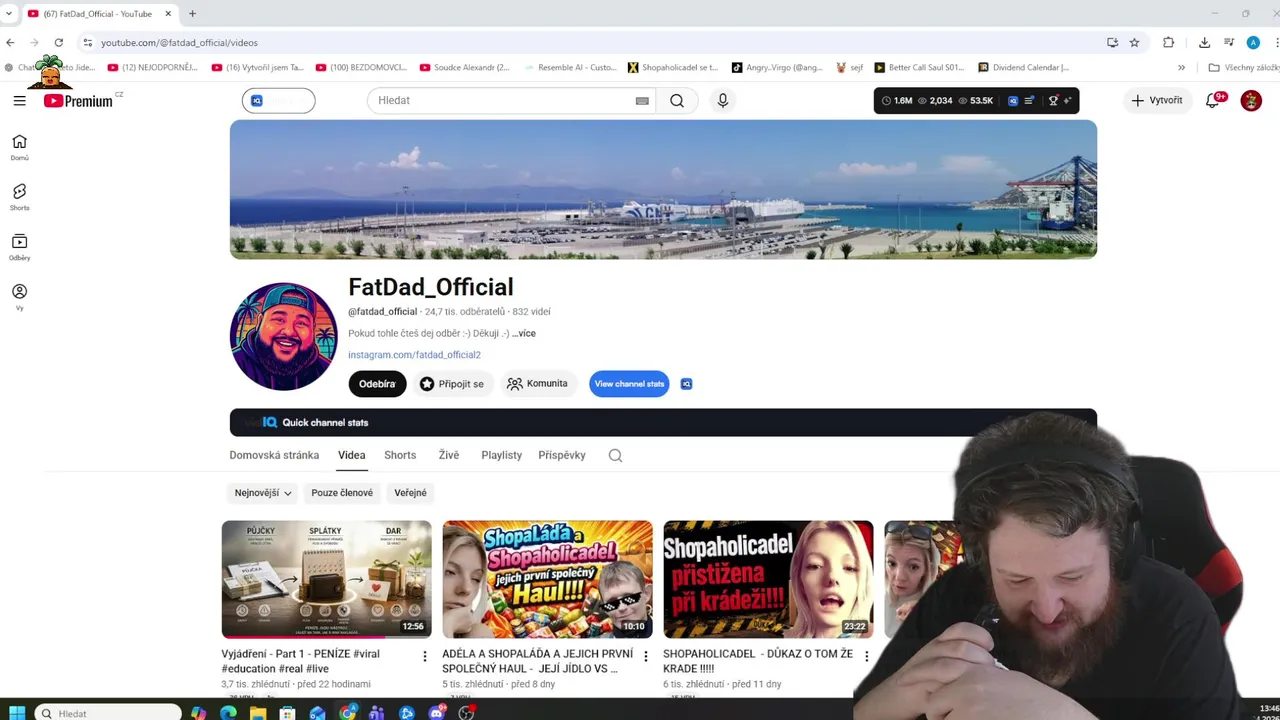The height and width of the screenshot is (720, 1280).
Task: Search within the channel using magnifier icon
Action: coord(615,455)
